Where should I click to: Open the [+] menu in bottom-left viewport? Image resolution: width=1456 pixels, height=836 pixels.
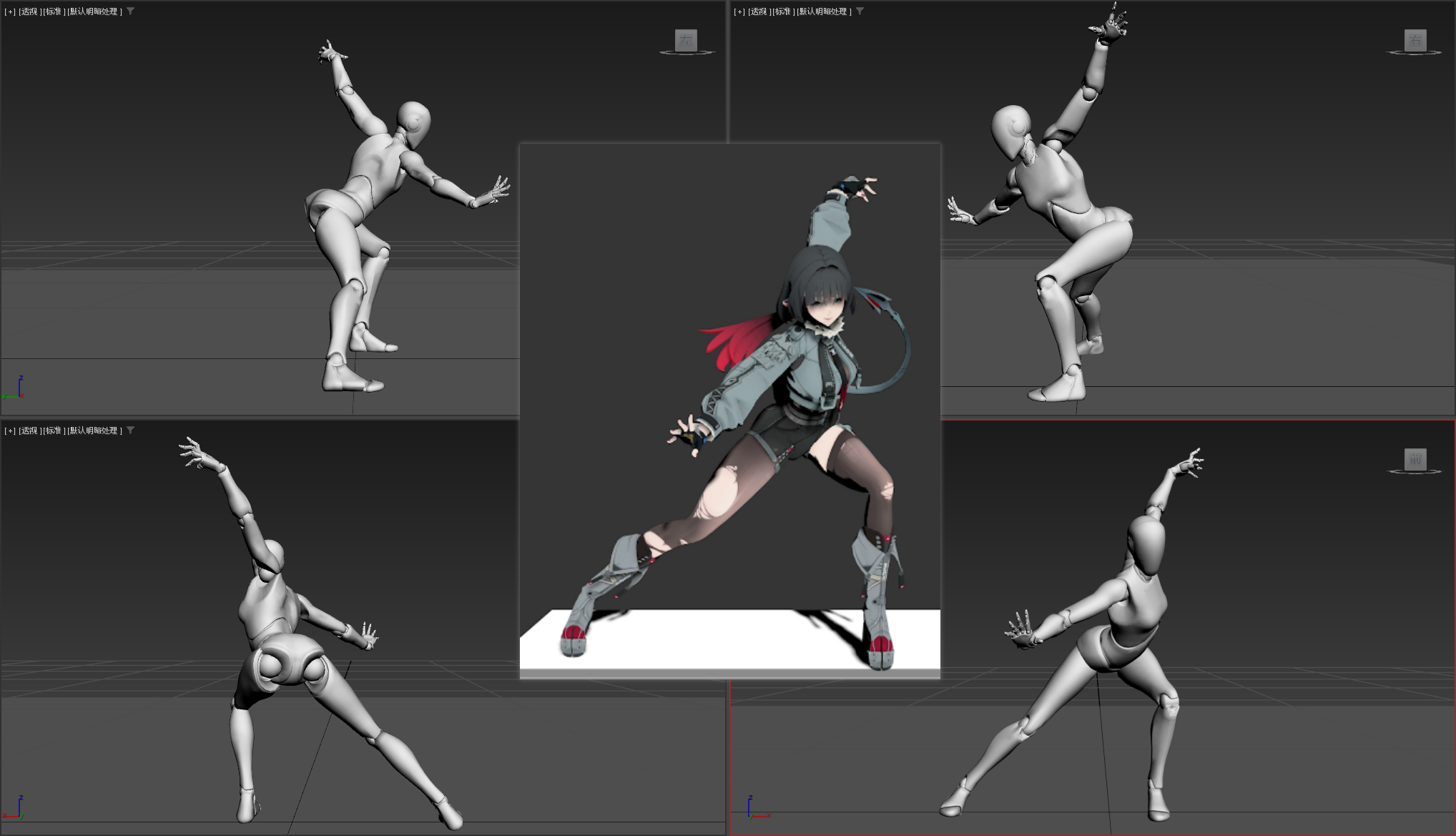(10, 431)
